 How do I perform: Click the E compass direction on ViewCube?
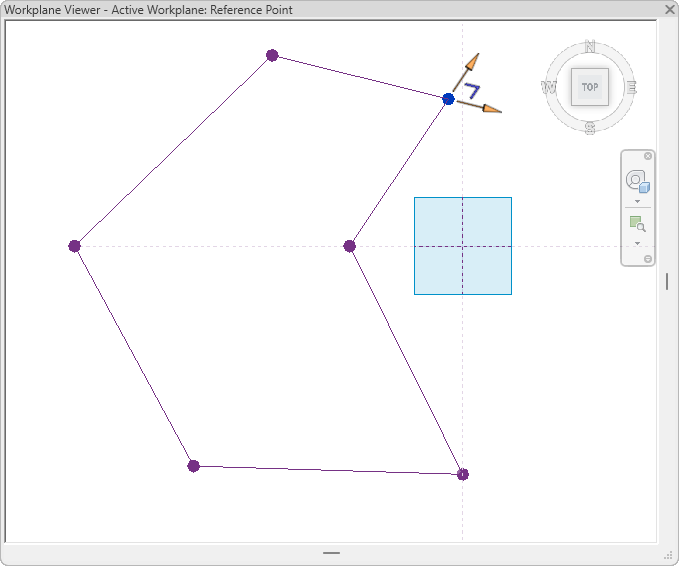pos(632,87)
